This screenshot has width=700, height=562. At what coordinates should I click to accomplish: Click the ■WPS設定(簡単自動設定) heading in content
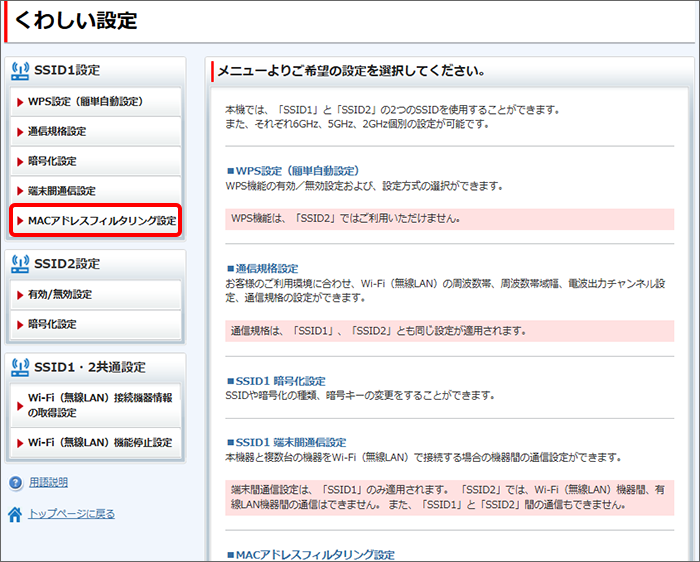pyautogui.click(x=293, y=171)
